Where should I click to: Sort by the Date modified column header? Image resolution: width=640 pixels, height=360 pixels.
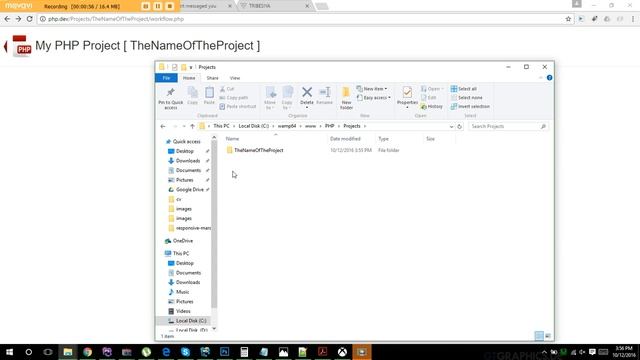tap(345, 139)
